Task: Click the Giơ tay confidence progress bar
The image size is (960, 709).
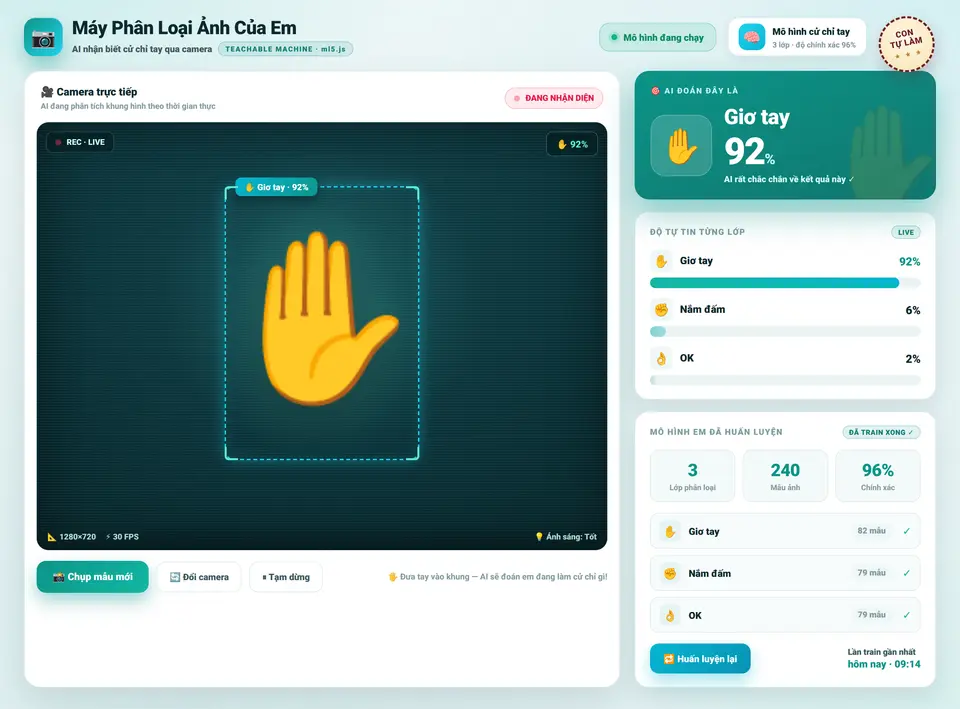Action: 785,283
